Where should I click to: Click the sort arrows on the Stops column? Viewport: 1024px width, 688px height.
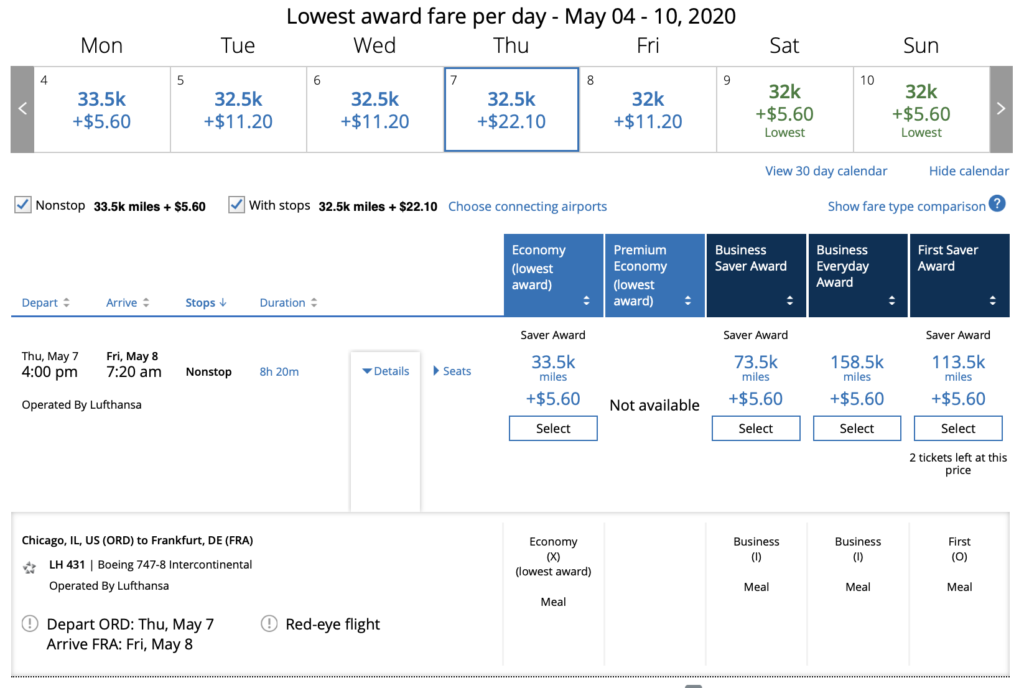222,302
